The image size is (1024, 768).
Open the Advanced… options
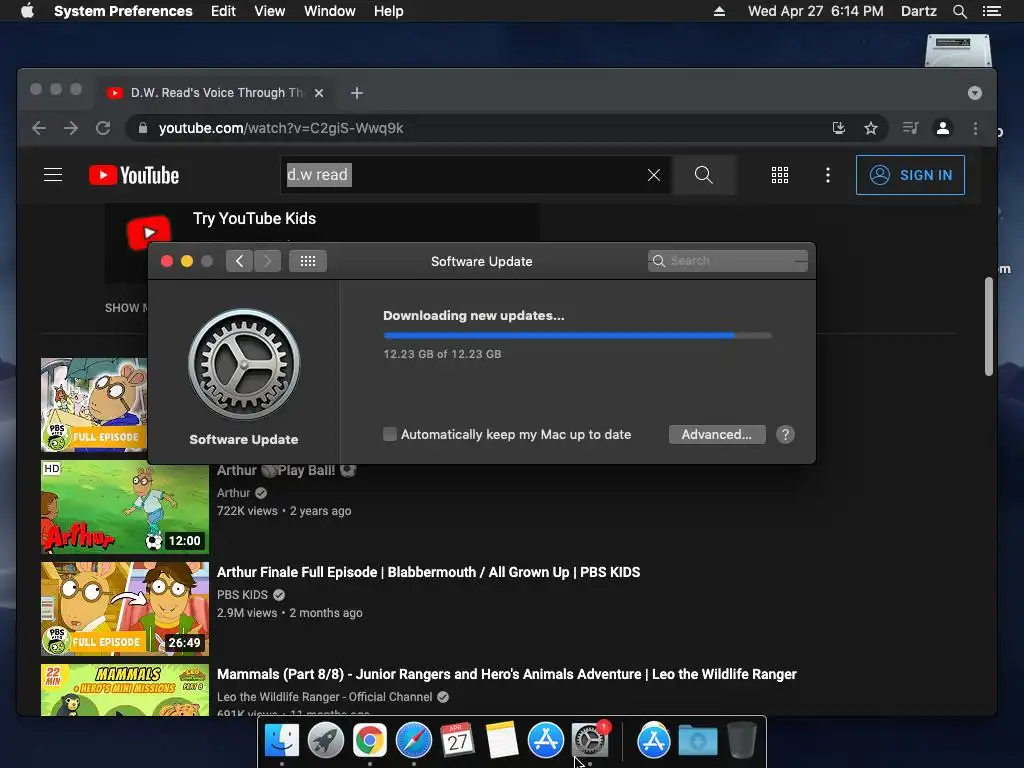click(x=717, y=434)
